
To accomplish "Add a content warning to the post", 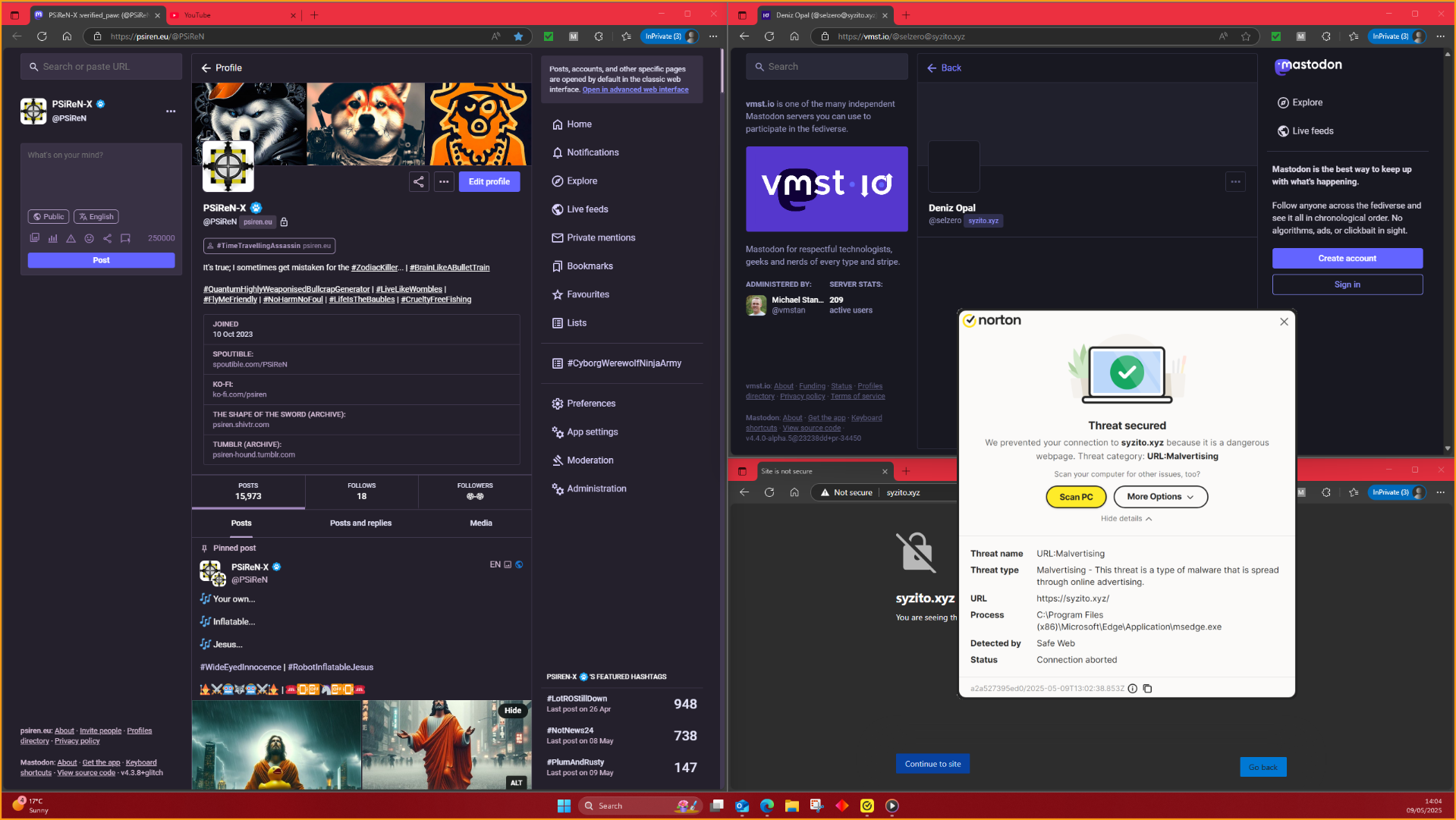I will [x=71, y=238].
